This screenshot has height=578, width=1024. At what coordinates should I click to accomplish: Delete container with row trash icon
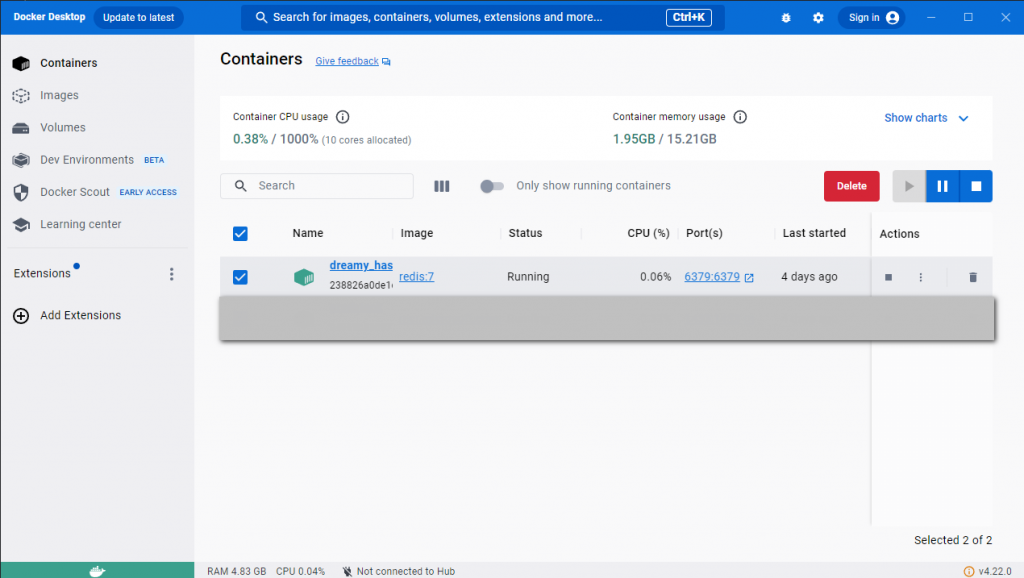(x=973, y=278)
